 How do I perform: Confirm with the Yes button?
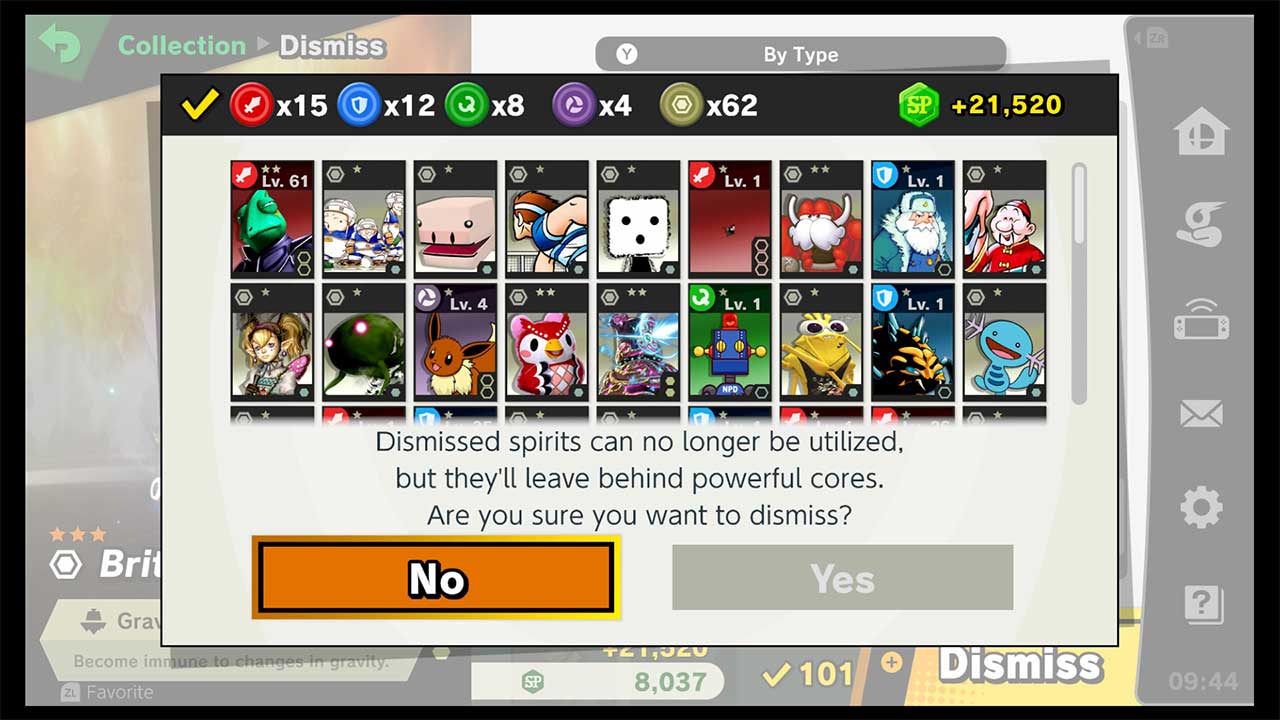(x=842, y=578)
